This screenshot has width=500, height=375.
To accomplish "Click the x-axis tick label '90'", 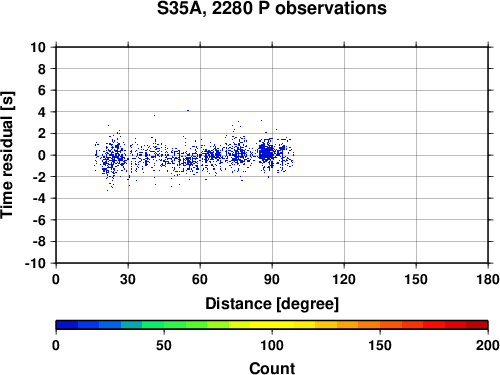I will tap(272, 279).
